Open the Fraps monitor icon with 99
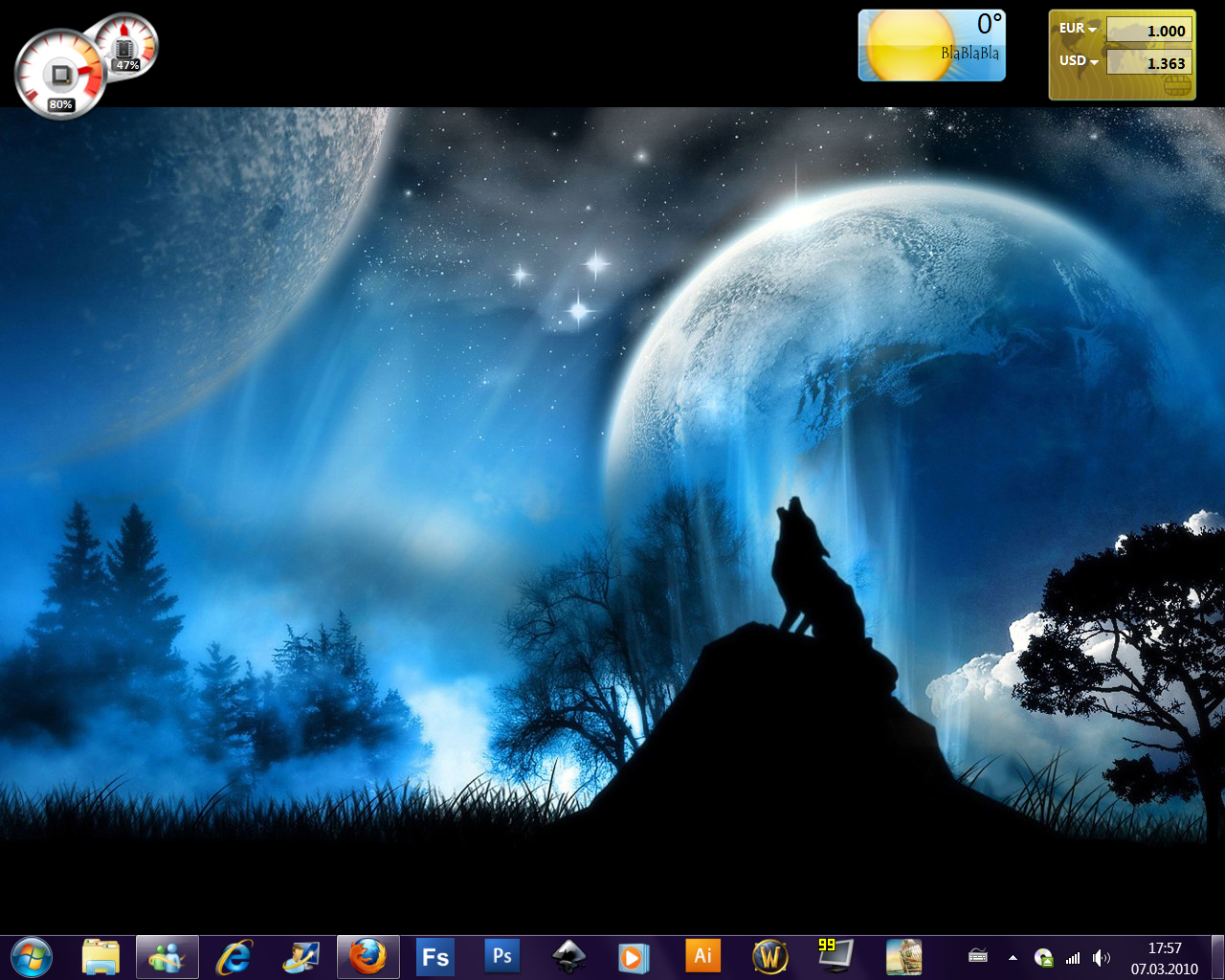The width and height of the screenshot is (1225, 980). point(835,955)
